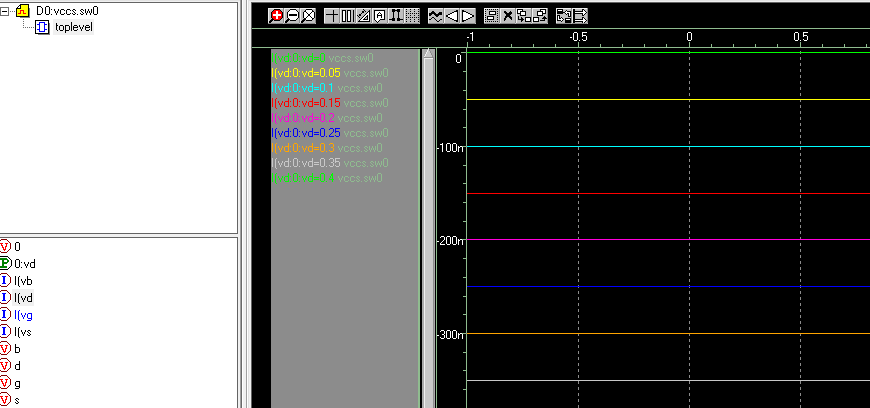Click the -300m y-axis label
870x408 pixels.
[x=450, y=335]
